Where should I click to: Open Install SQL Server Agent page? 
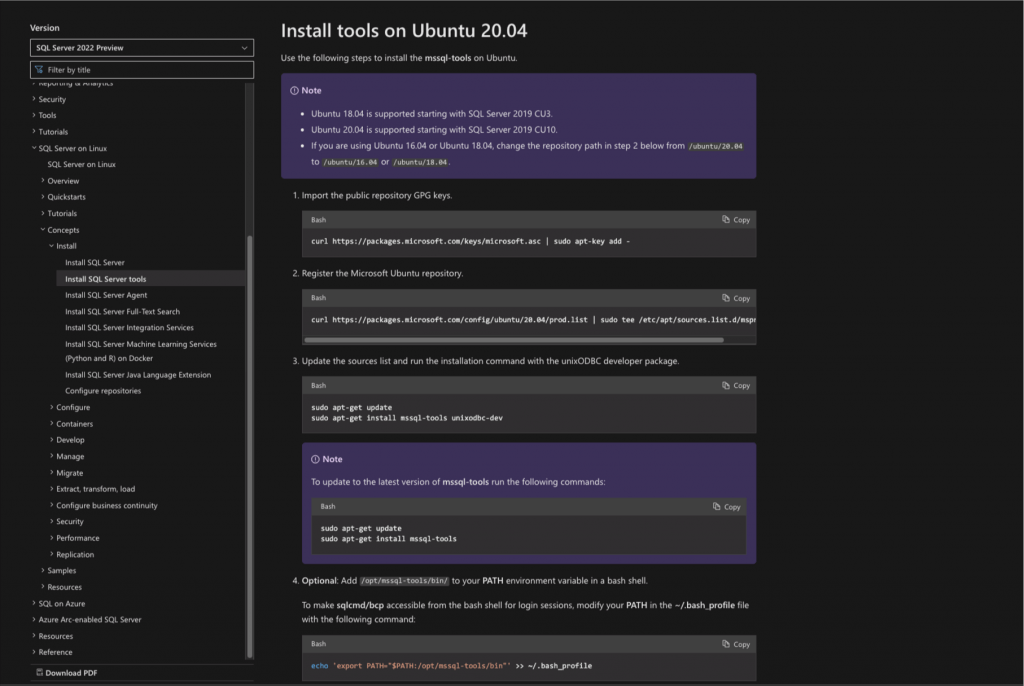(106, 295)
